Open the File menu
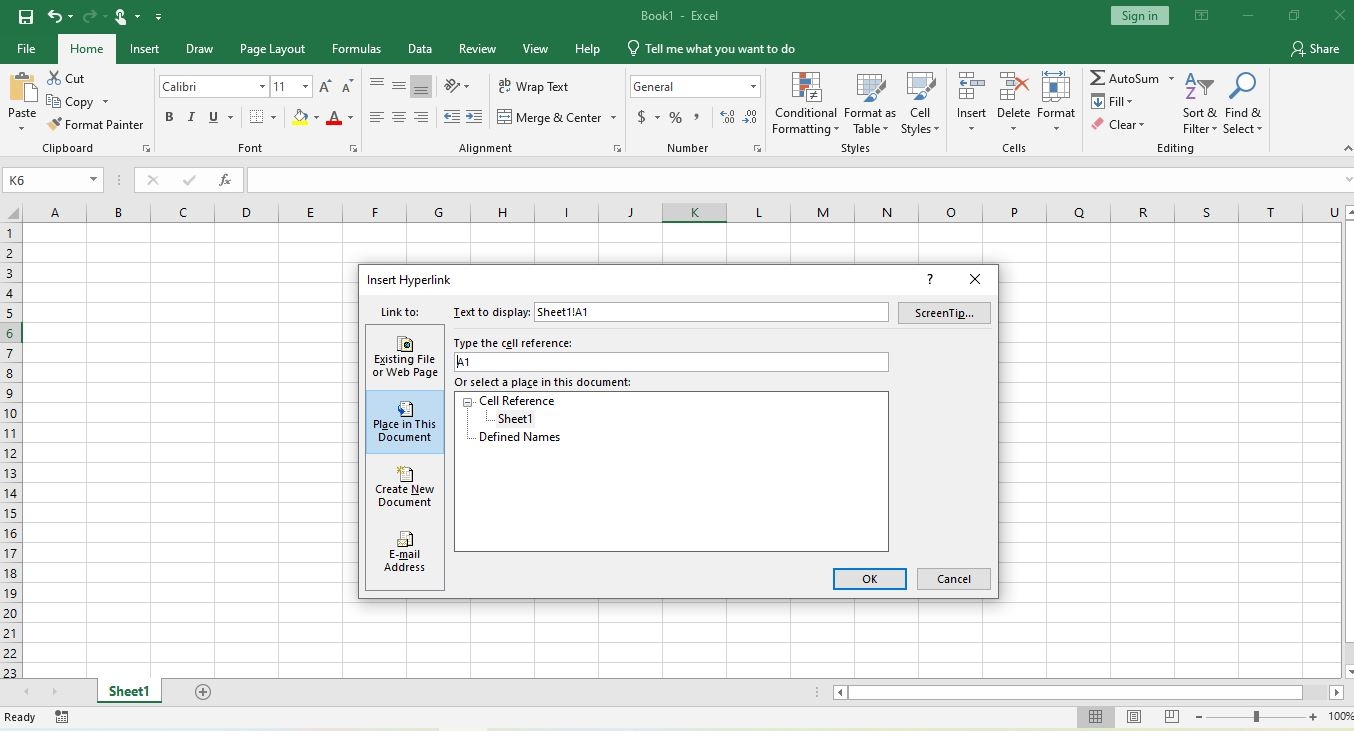The image size is (1354, 731). 26,48
